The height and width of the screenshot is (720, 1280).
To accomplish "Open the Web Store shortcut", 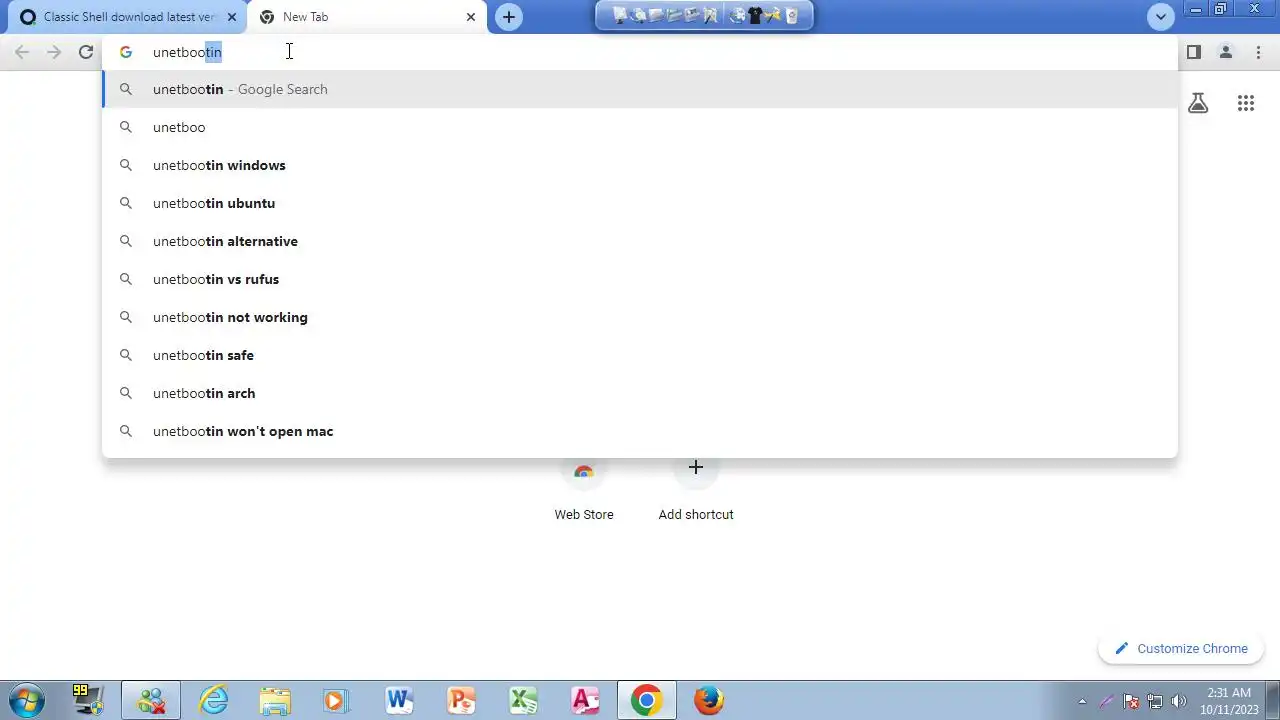I will pos(584,490).
